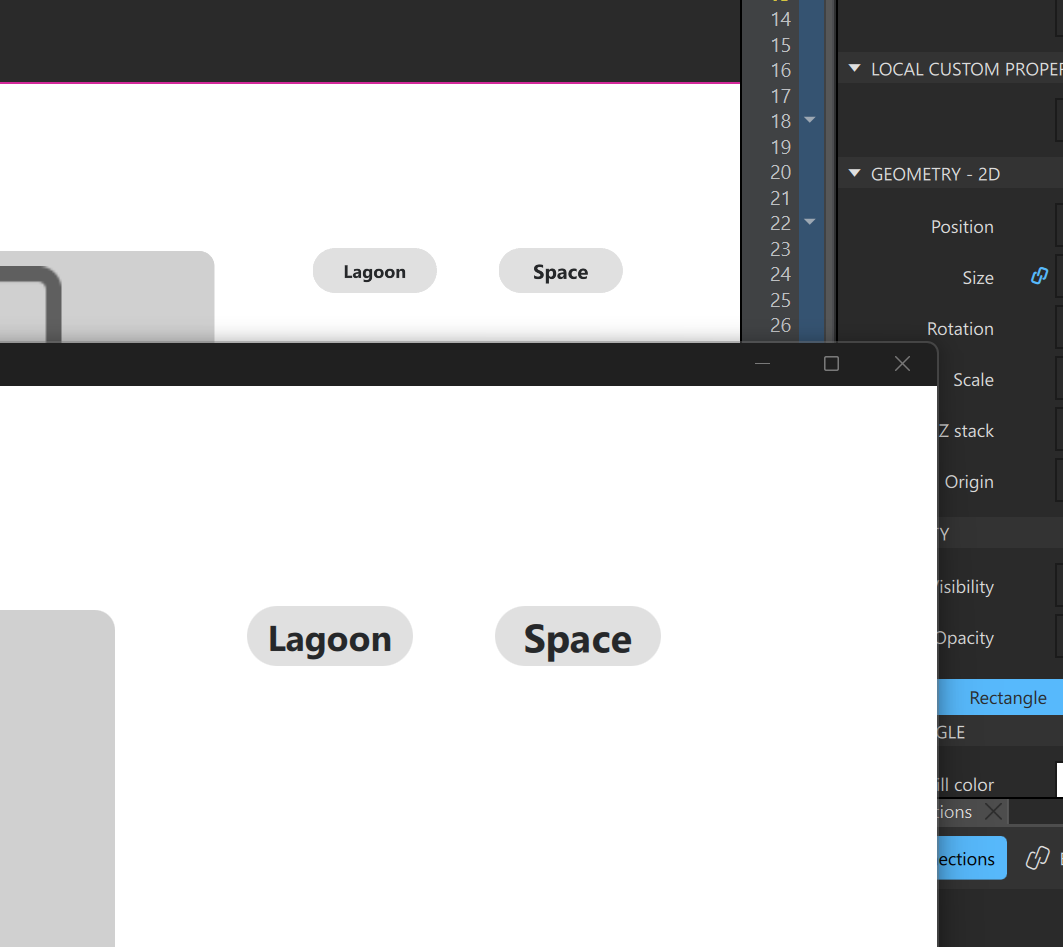Collapse the GEOMETRY - 2D section

(854, 174)
